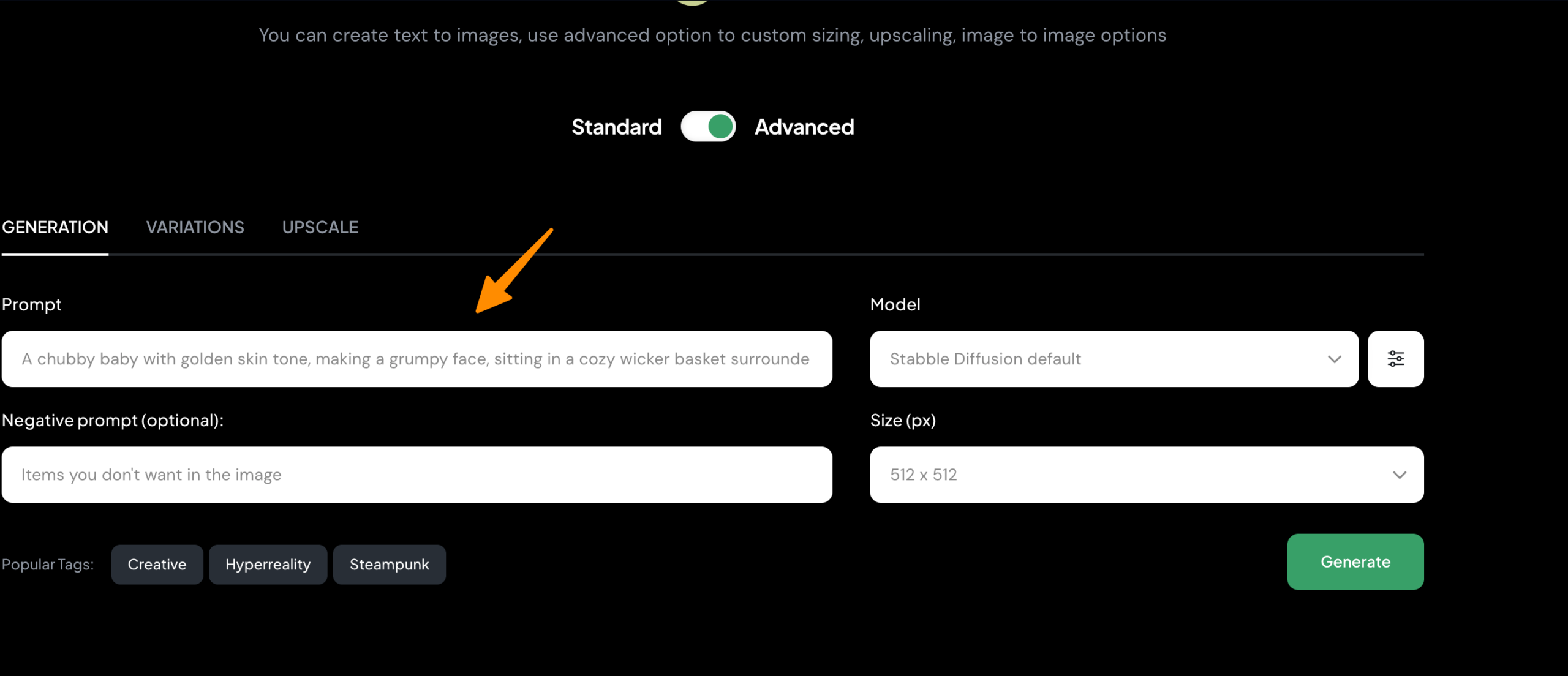Choose the Steampunk popular tag
Screen dimensions: 1568x676
click(389, 565)
